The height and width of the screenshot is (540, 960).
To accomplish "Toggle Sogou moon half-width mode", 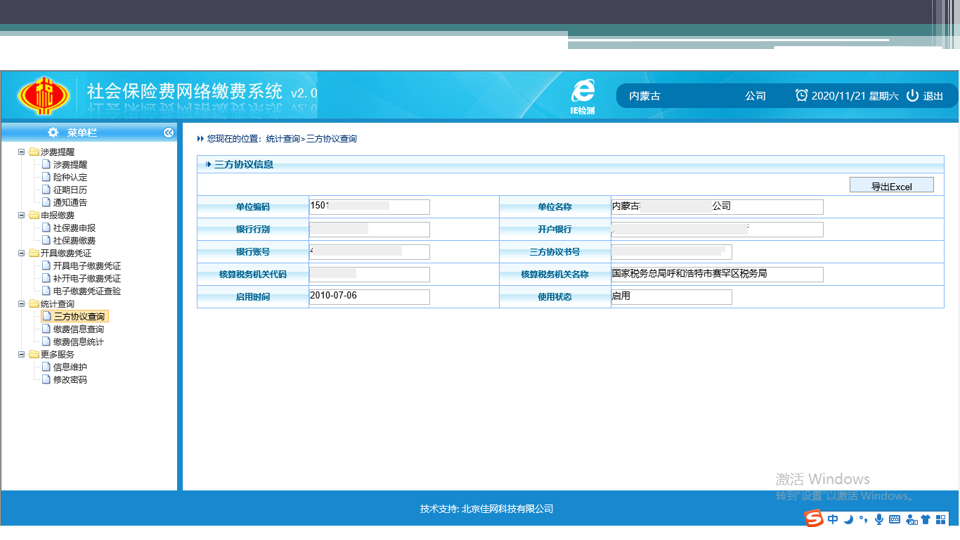I will click(x=849, y=519).
